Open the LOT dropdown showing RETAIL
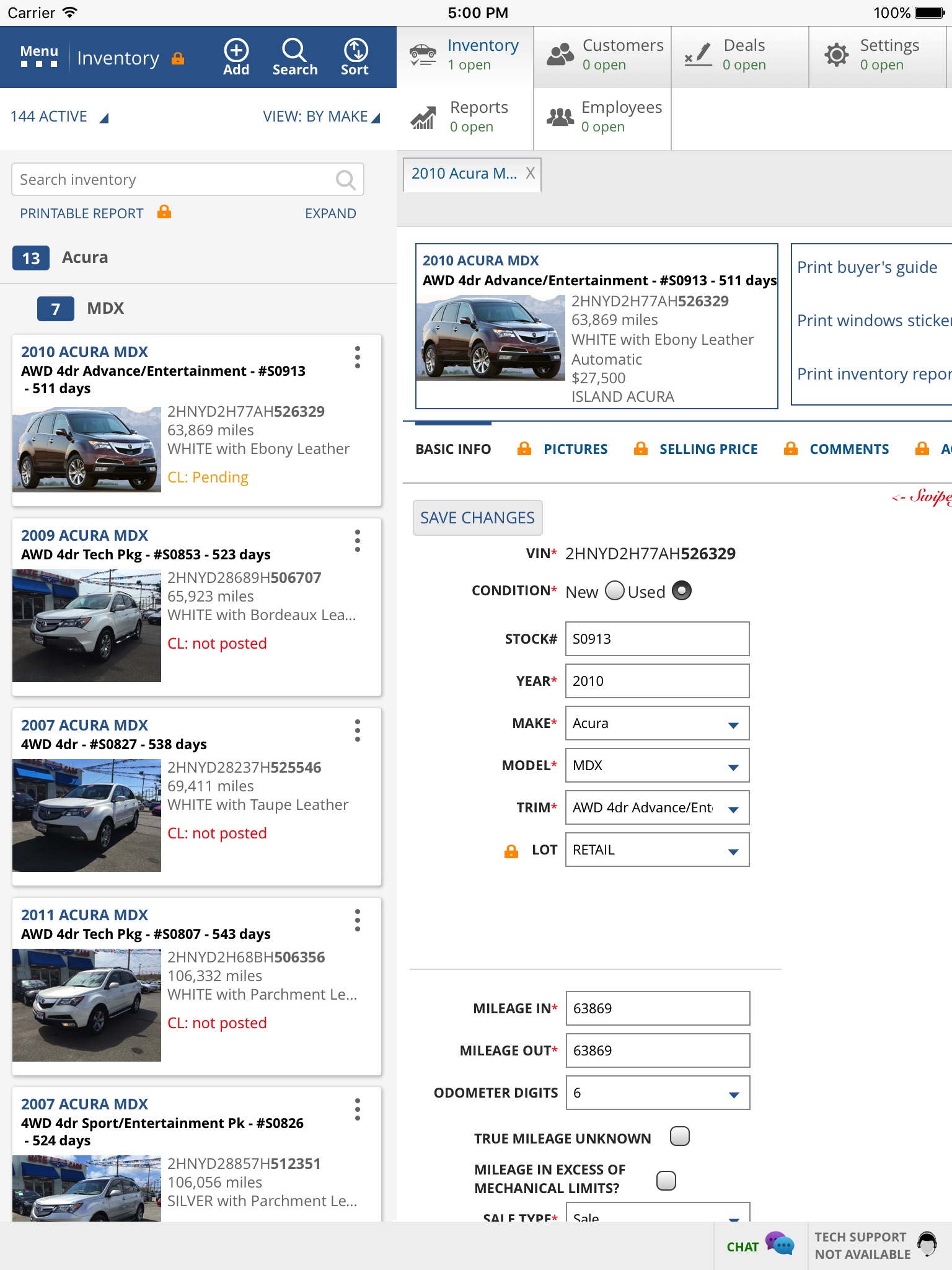952x1270 pixels. (658, 850)
